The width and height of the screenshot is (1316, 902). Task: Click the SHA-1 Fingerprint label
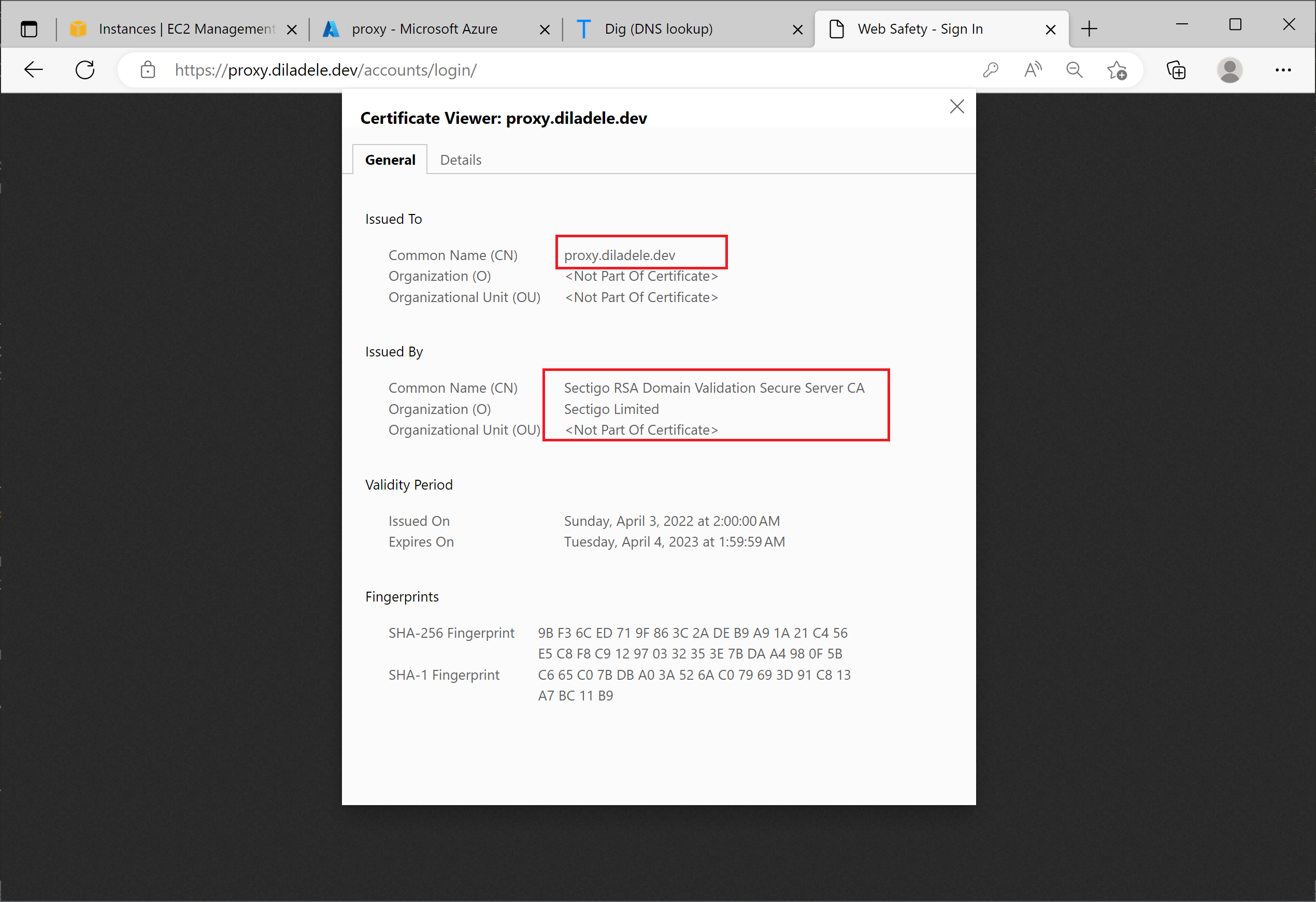point(444,675)
